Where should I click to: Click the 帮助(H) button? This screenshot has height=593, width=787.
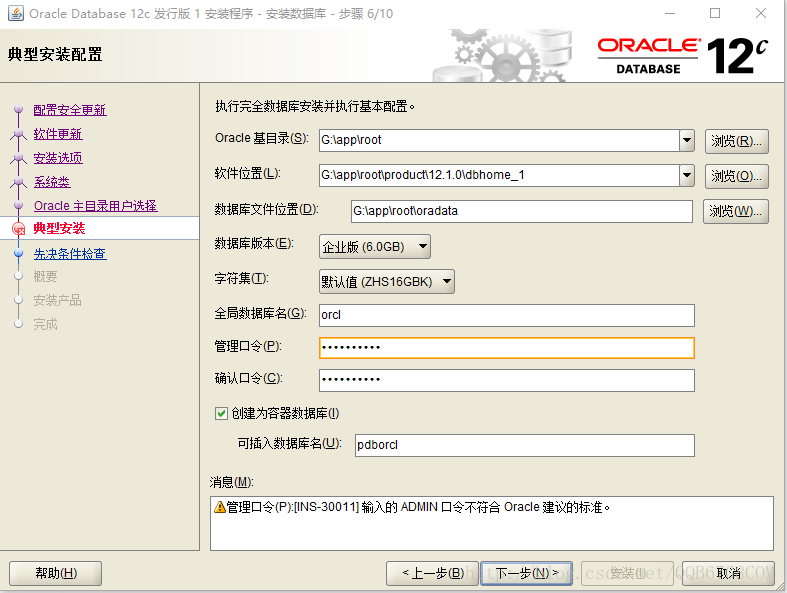coord(56,573)
